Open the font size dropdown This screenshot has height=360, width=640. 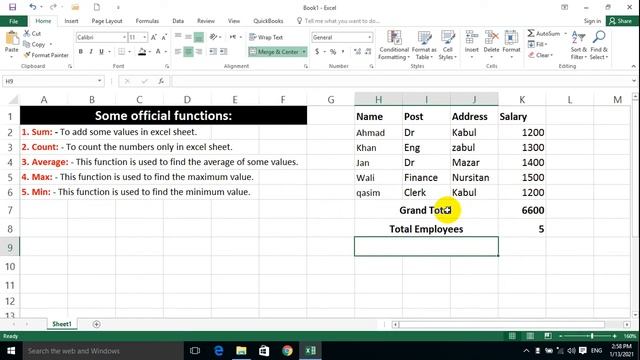point(144,37)
